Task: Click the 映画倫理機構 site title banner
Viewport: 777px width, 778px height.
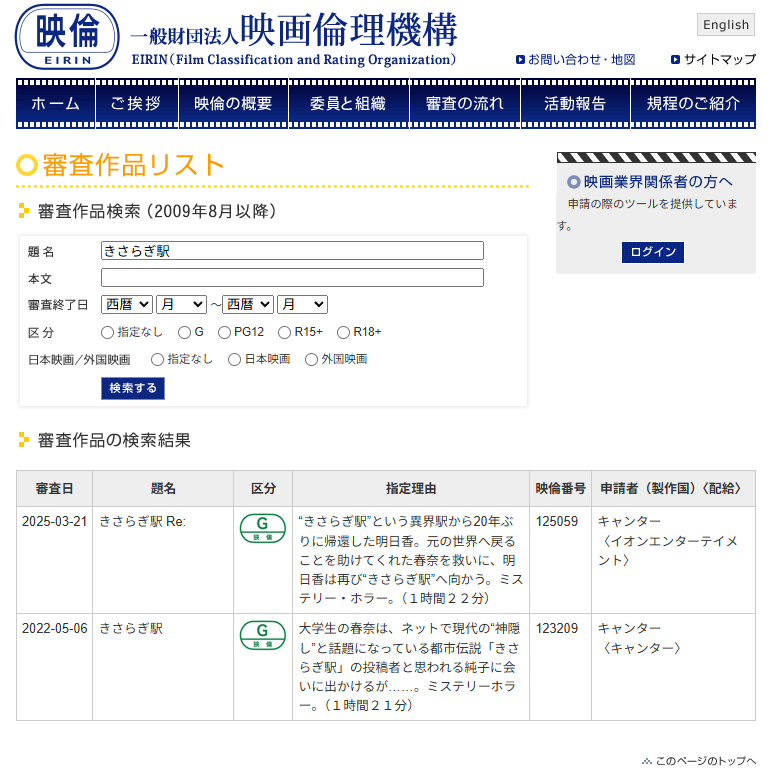Action: click(x=293, y=39)
